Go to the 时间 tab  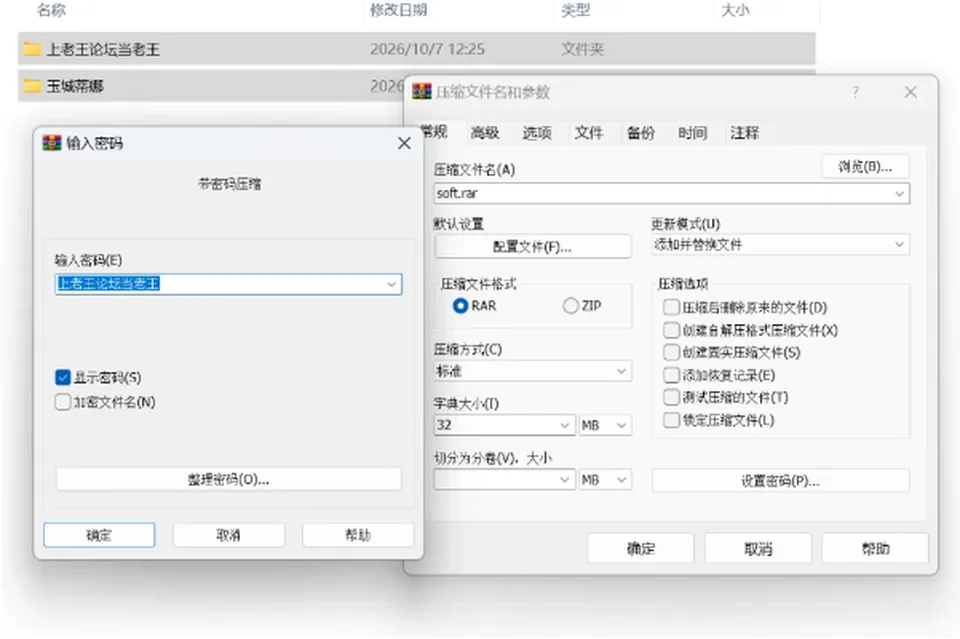(x=692, y=133)
